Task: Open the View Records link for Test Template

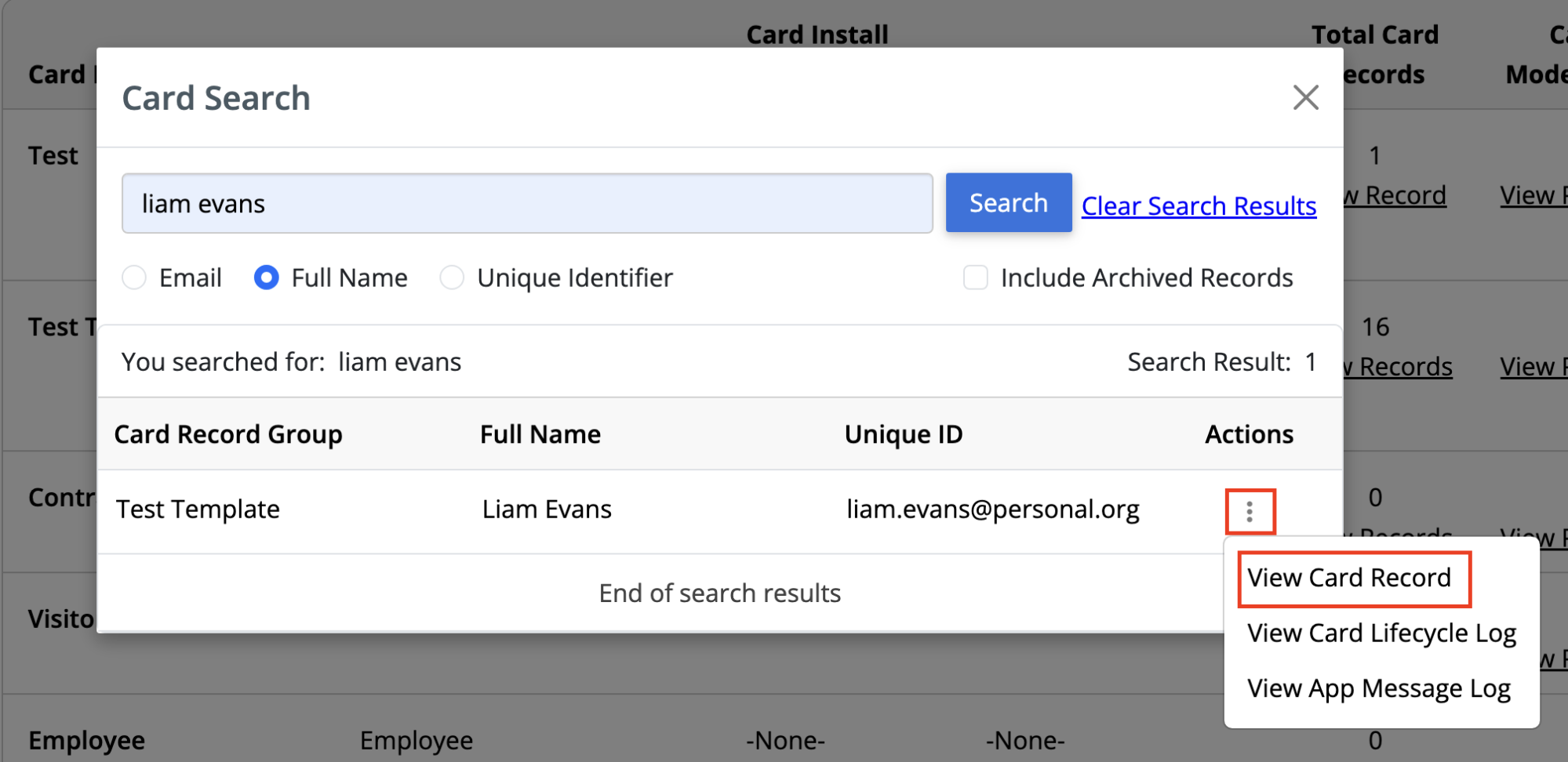Action: coord(1397,366)
